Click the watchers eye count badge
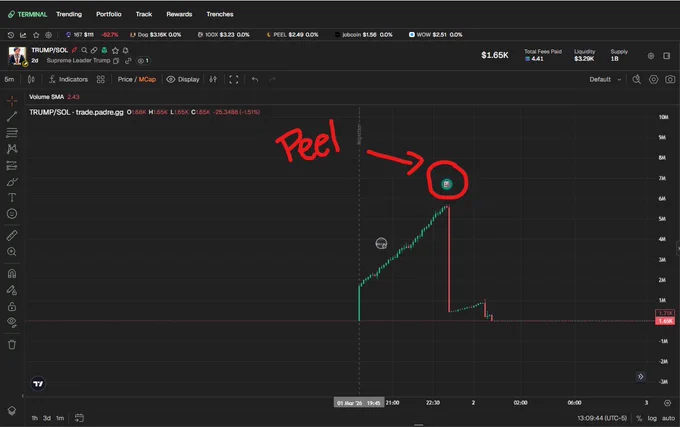Viewport: 680px width, 427px height. [143, 61]
